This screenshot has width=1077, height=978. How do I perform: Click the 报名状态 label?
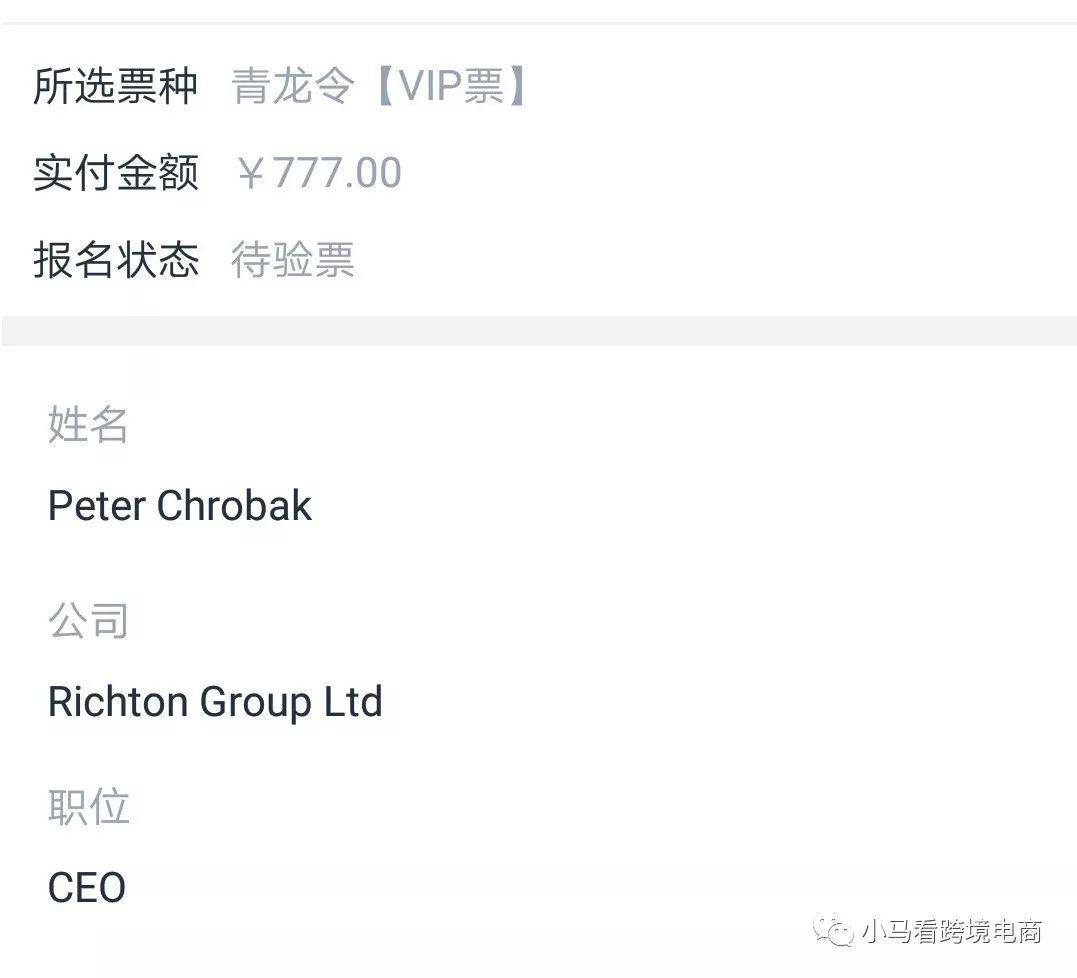point(115,260)
